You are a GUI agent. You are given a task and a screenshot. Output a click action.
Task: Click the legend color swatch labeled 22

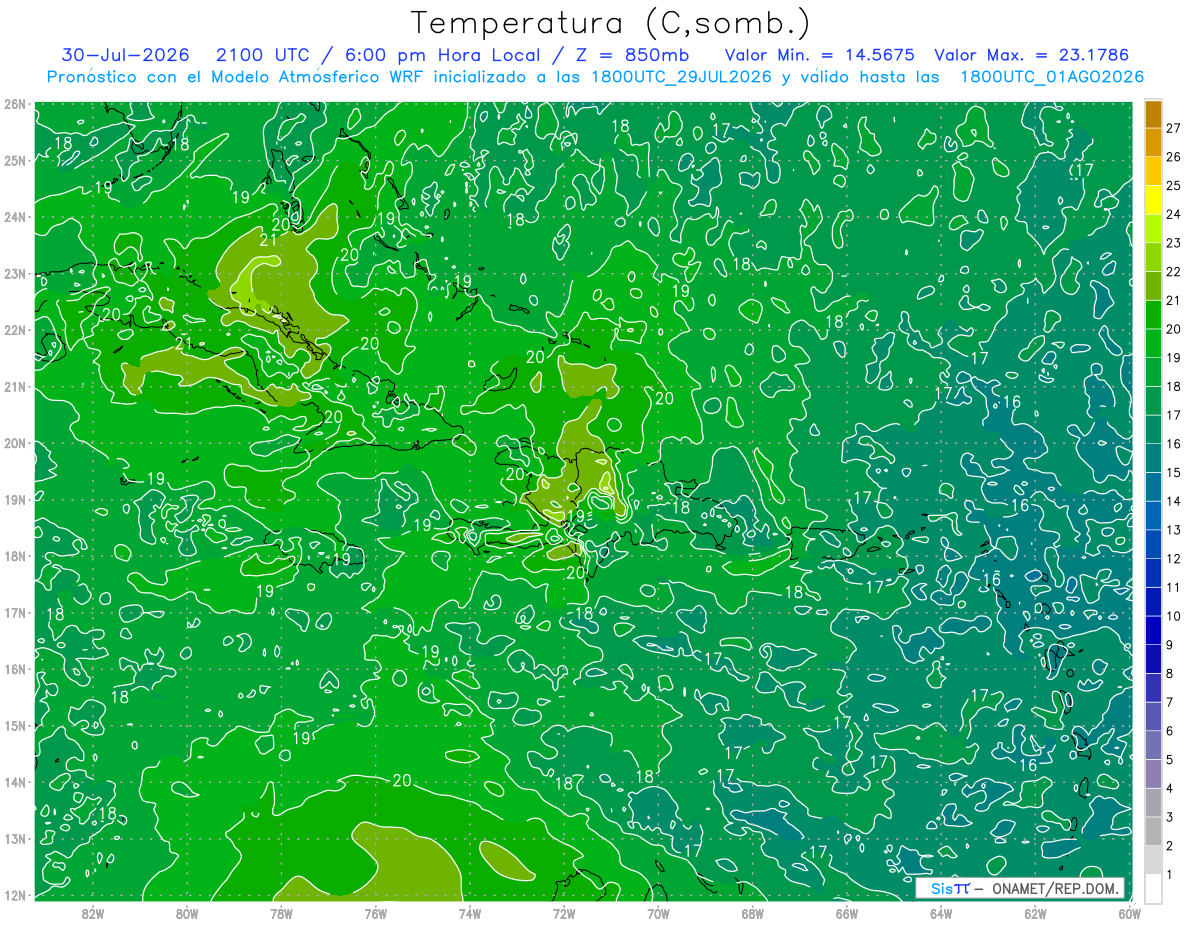(1153, 258)
